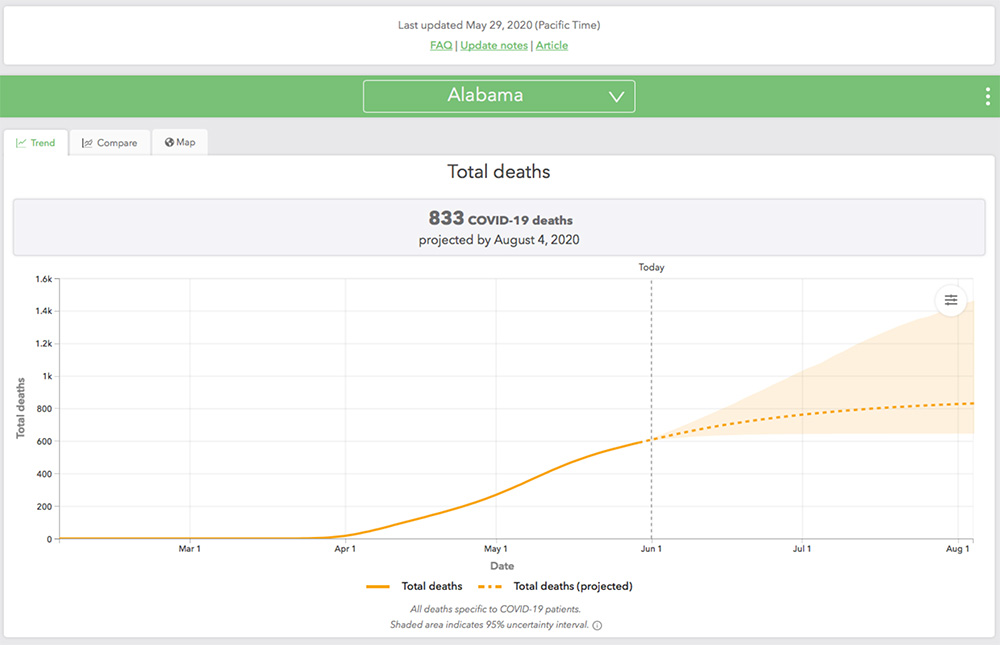Viewport: 1000px width, 645px height.
Task: Click the info icon beside uncertainty interval
Action: (x=597, y=626)
